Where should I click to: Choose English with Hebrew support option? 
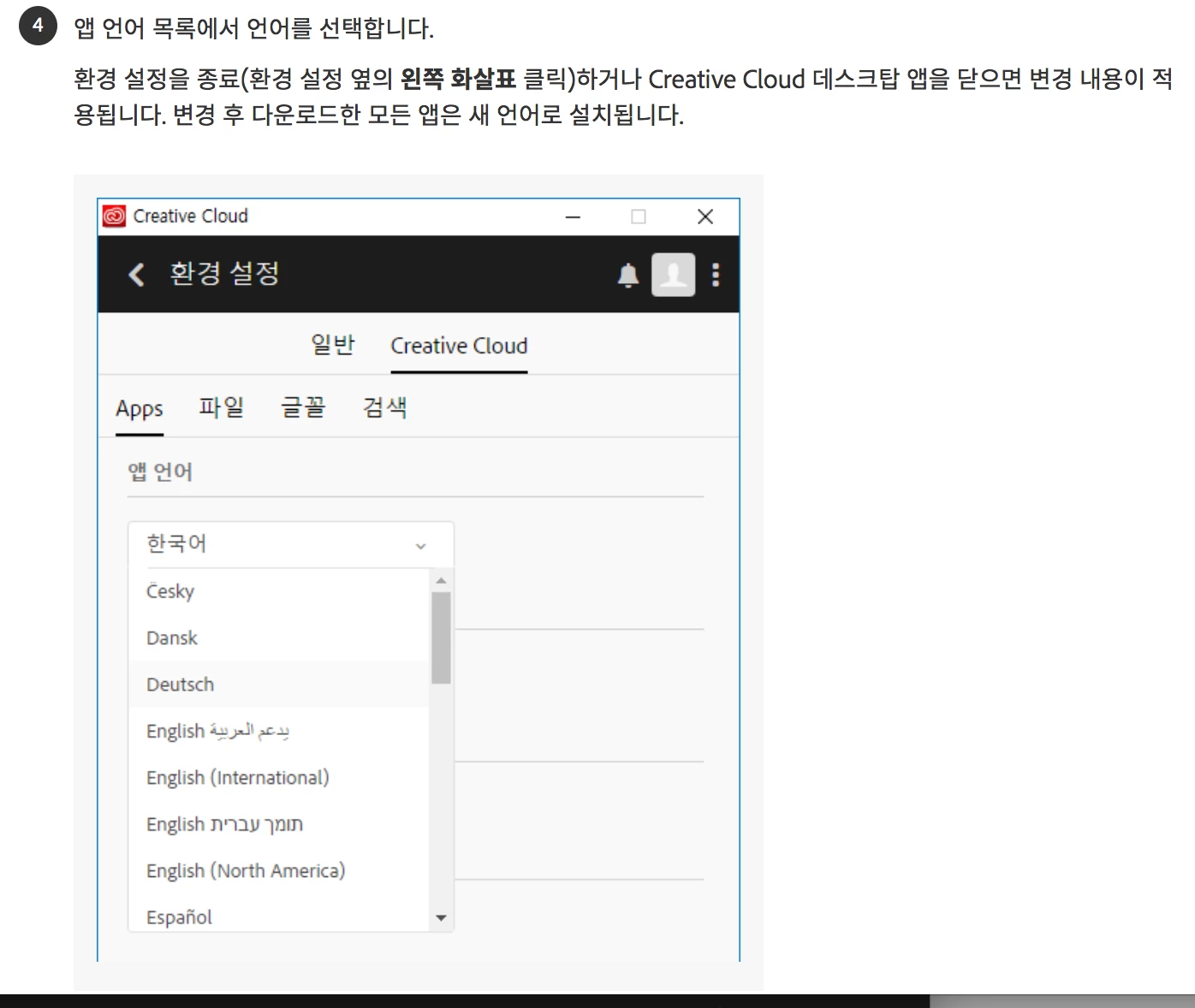coord(278,824)
